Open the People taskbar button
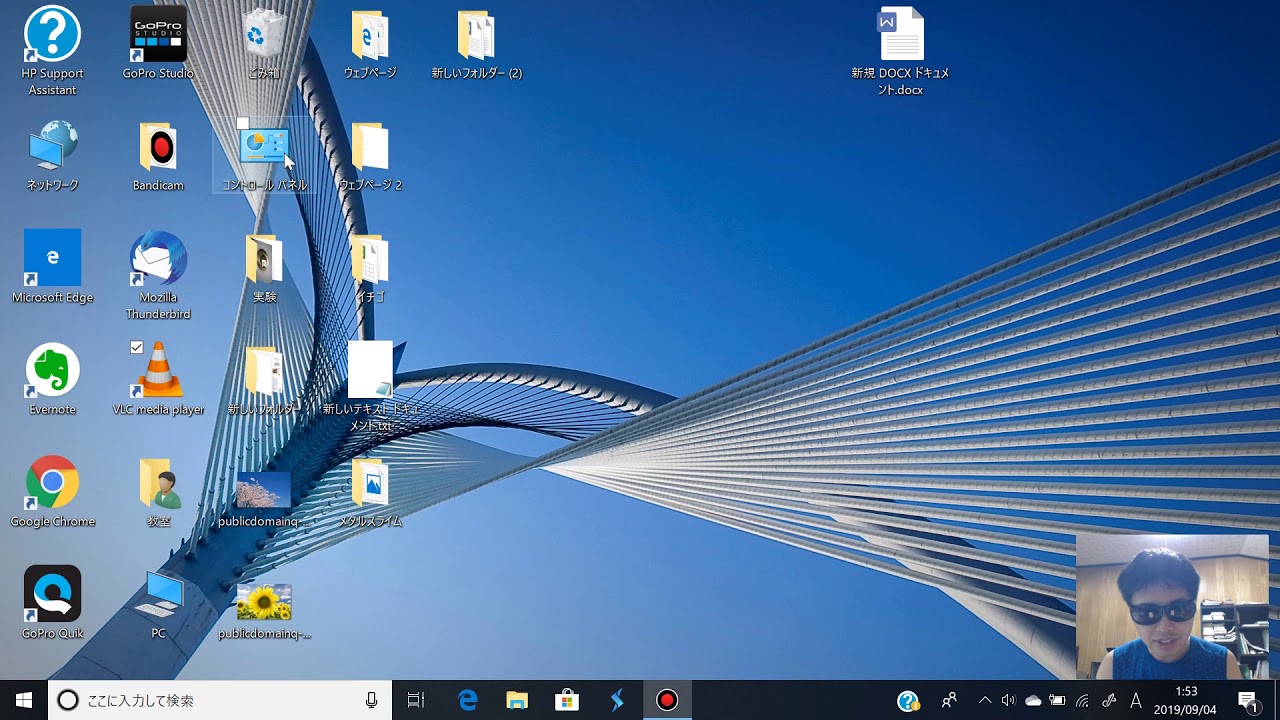 [x=950, y=700]
